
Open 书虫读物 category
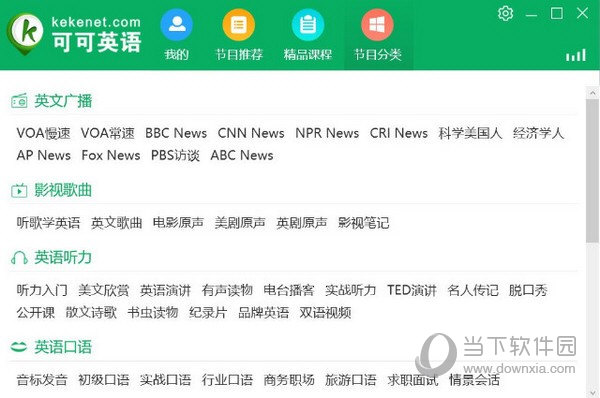pyautogui.click(x=153, y=312)
